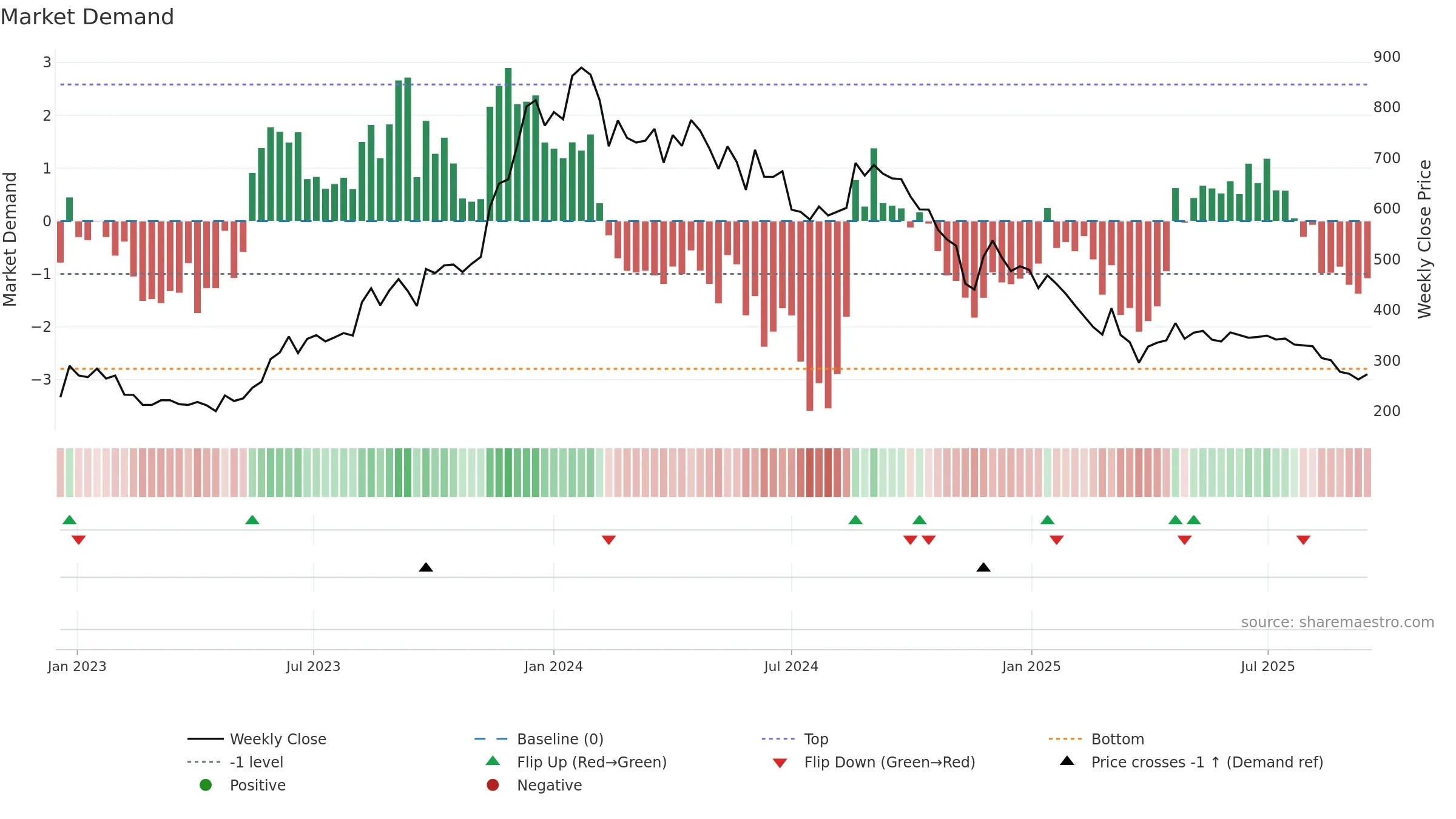Screen dimensions: 1456x819
Task: Click the red flip-down marker just after Jan 2025
Action: pyautogui.click(x=1057, y=540)
